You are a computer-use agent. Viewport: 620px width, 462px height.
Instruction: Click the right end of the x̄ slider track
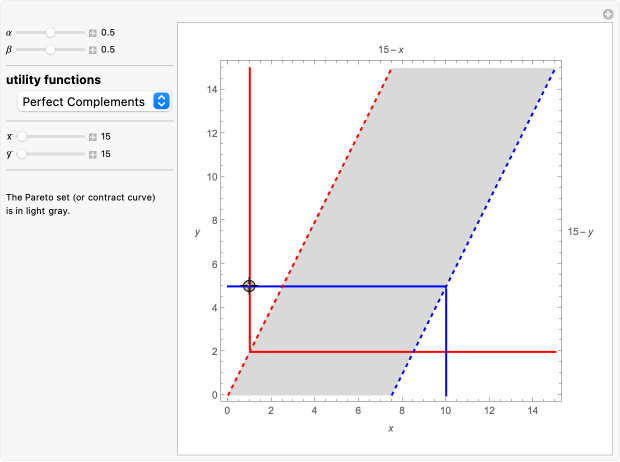tap(84, 137)
